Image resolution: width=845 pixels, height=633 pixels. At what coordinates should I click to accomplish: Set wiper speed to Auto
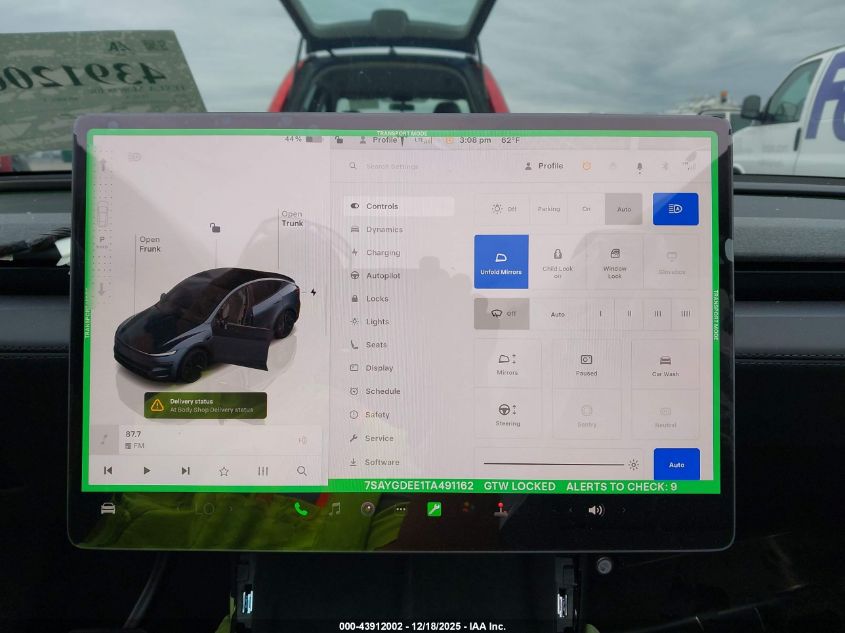(557, 313)
